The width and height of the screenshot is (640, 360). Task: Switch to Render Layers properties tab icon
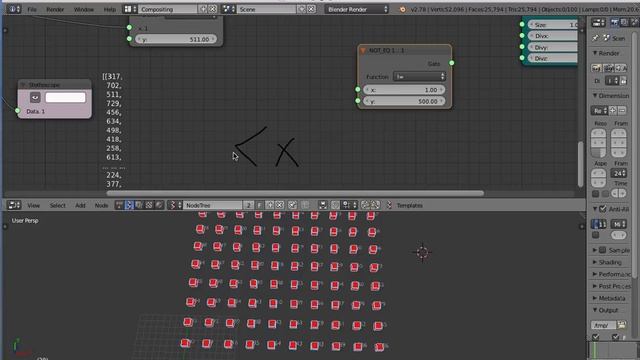pyautogui.click(x=624, y=23)
